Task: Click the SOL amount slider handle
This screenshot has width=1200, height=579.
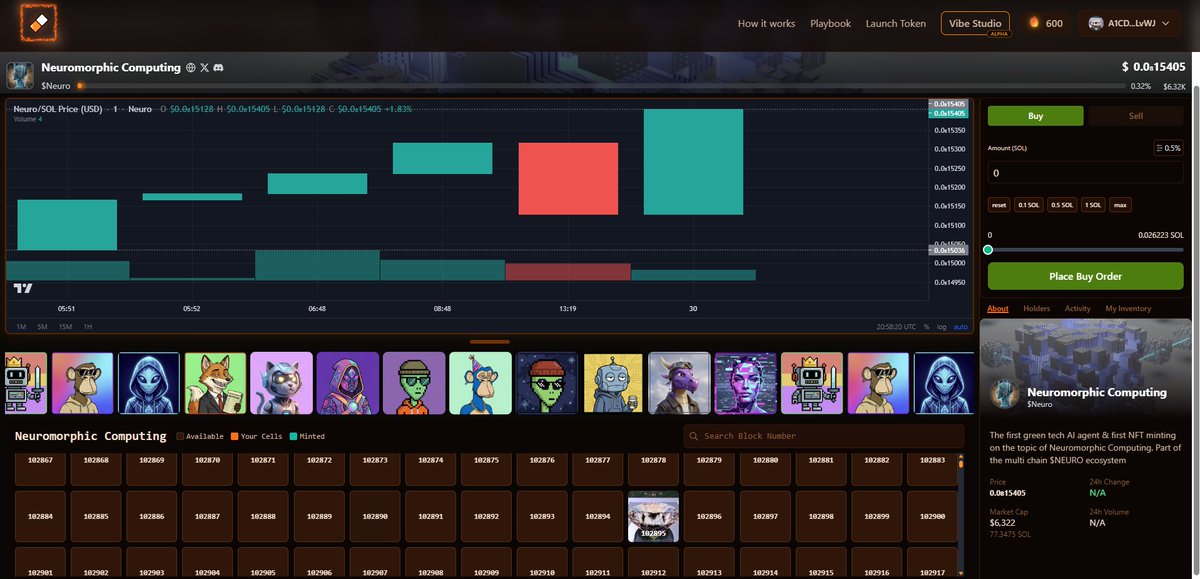Action: pos(988,250)
